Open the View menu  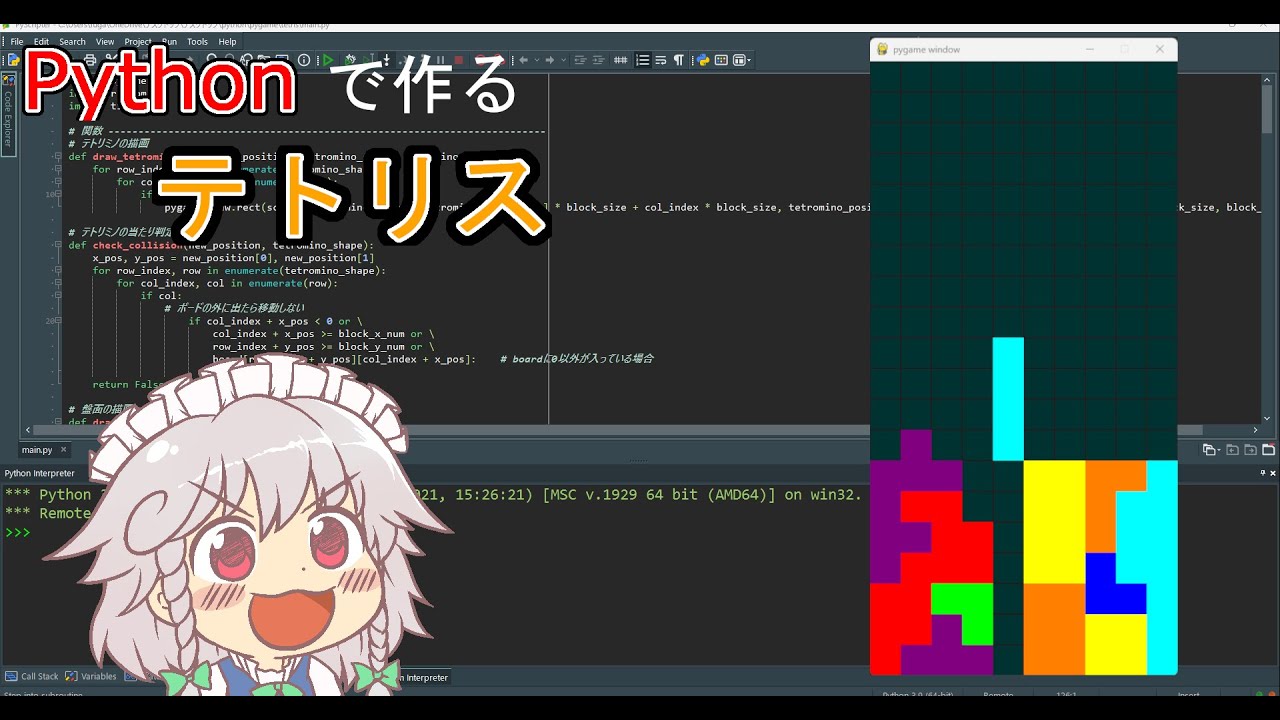(x=105, y=42)
